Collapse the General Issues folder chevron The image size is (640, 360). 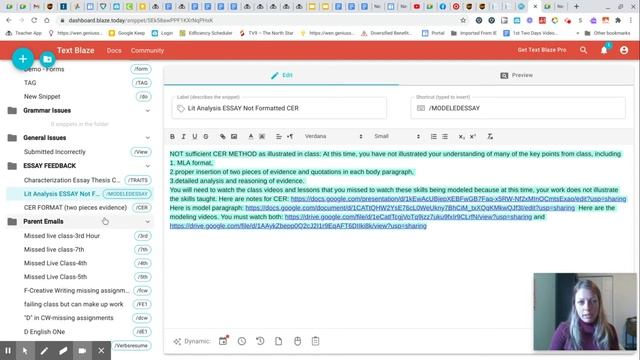pos(148,138)
